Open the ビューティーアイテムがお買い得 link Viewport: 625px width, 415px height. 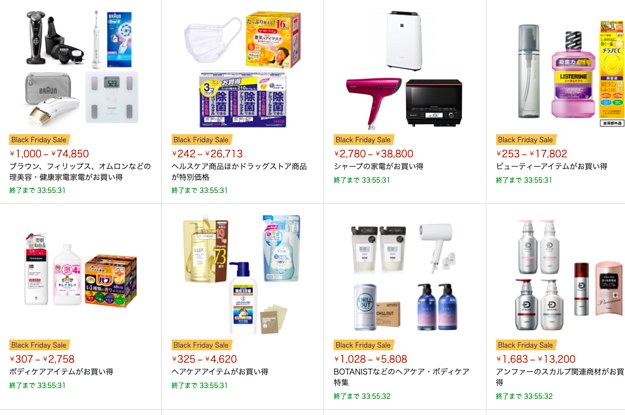coord(551,166)
